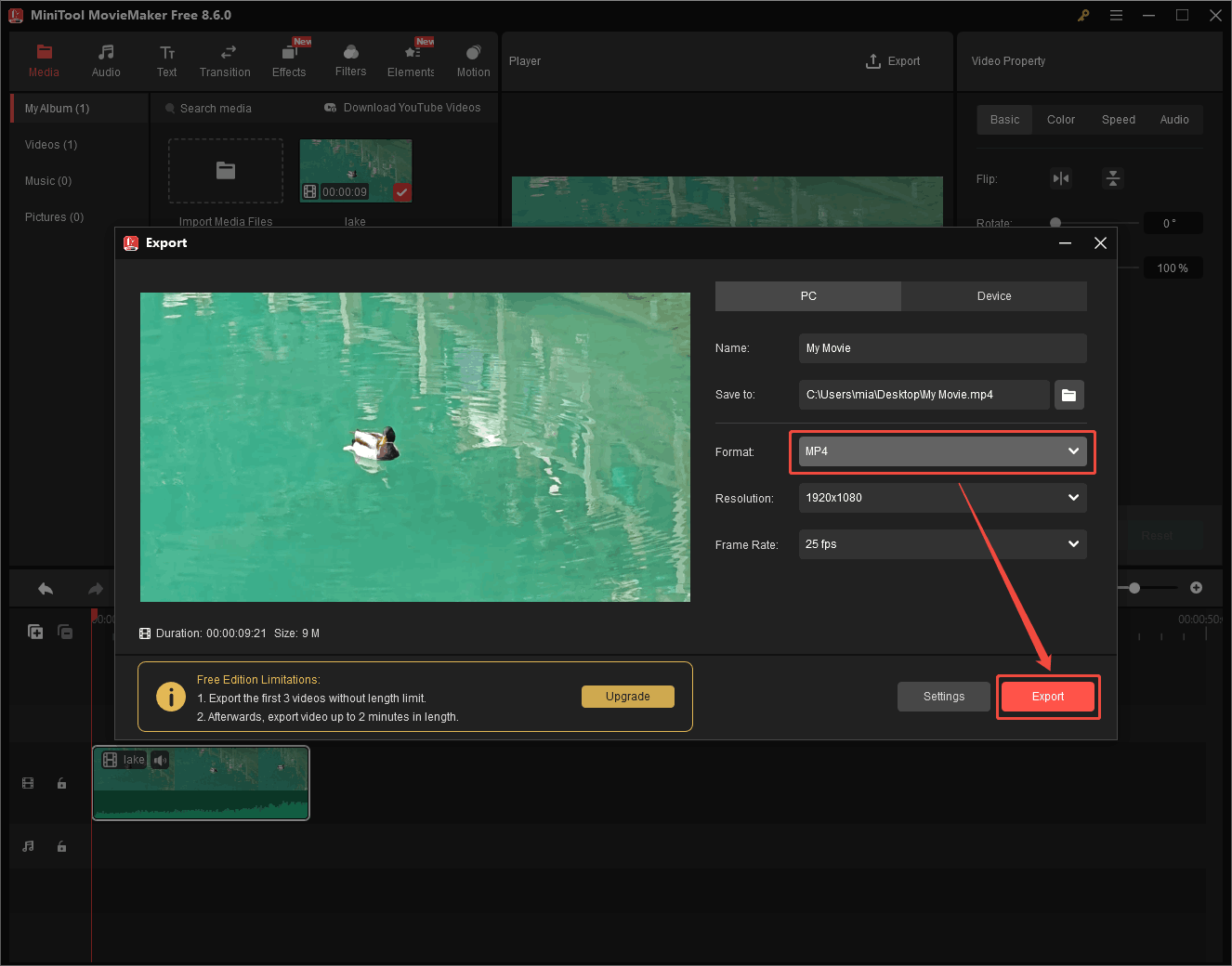Select My Album (1) category
Viewport: 1232px width, 966px height.
[x=80, y=109]
